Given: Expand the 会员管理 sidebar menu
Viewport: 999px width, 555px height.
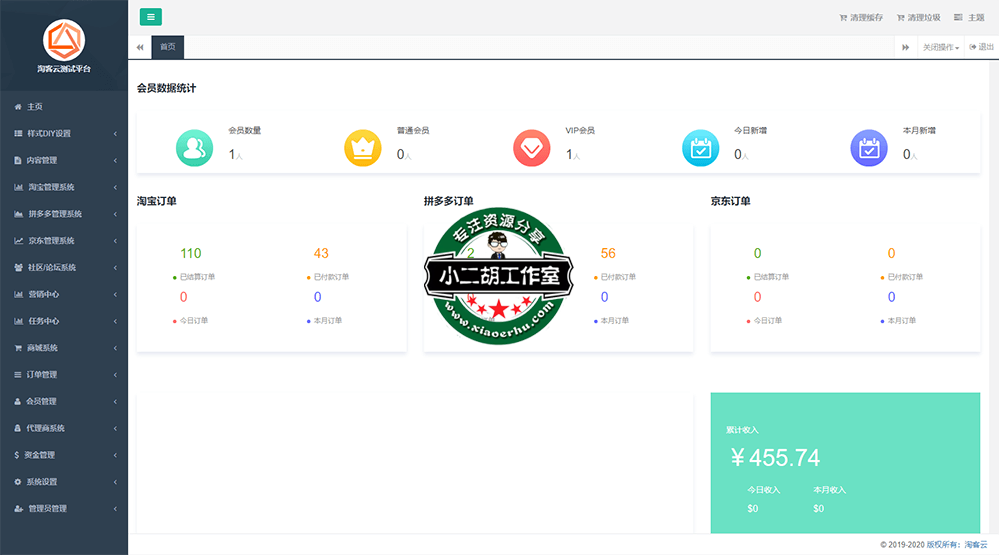Looking at the screenshot, I should coord(64,401).
